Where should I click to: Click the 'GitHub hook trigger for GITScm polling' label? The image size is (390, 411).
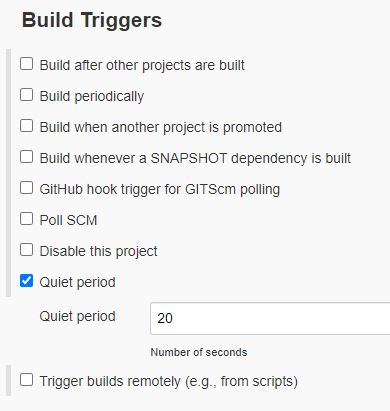(x=160, y=189)
